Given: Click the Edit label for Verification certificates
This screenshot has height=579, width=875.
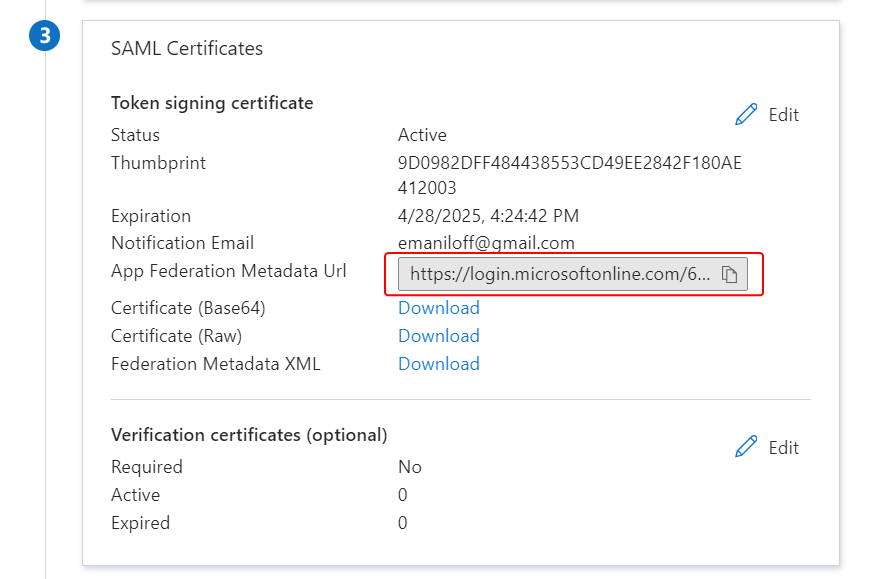Looking at the screenshot, I should tap(783, 447).
